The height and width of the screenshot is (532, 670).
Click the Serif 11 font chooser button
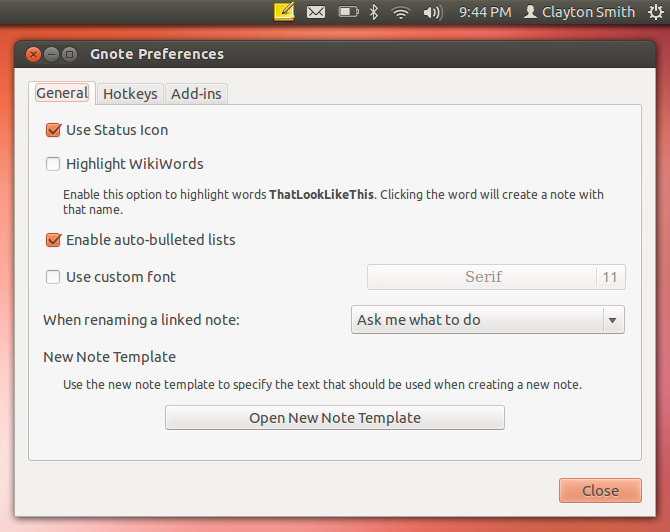[x=496, y=277]
